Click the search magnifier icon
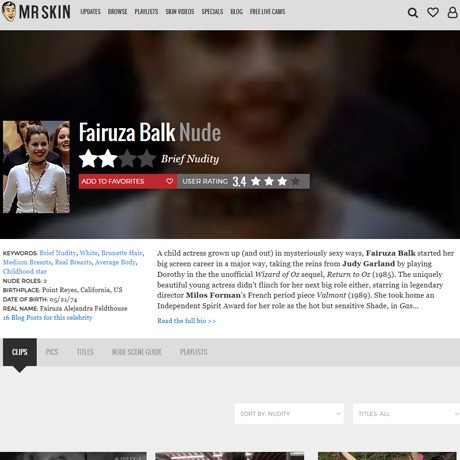 (x=413, y=13)
